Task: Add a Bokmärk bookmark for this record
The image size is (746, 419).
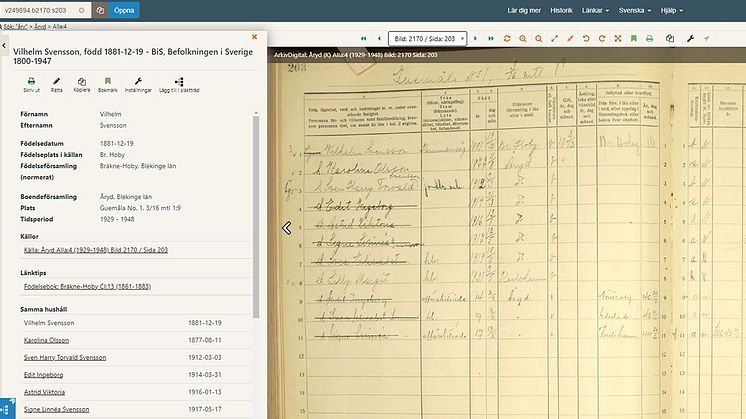Action: [x=107, y=83]
